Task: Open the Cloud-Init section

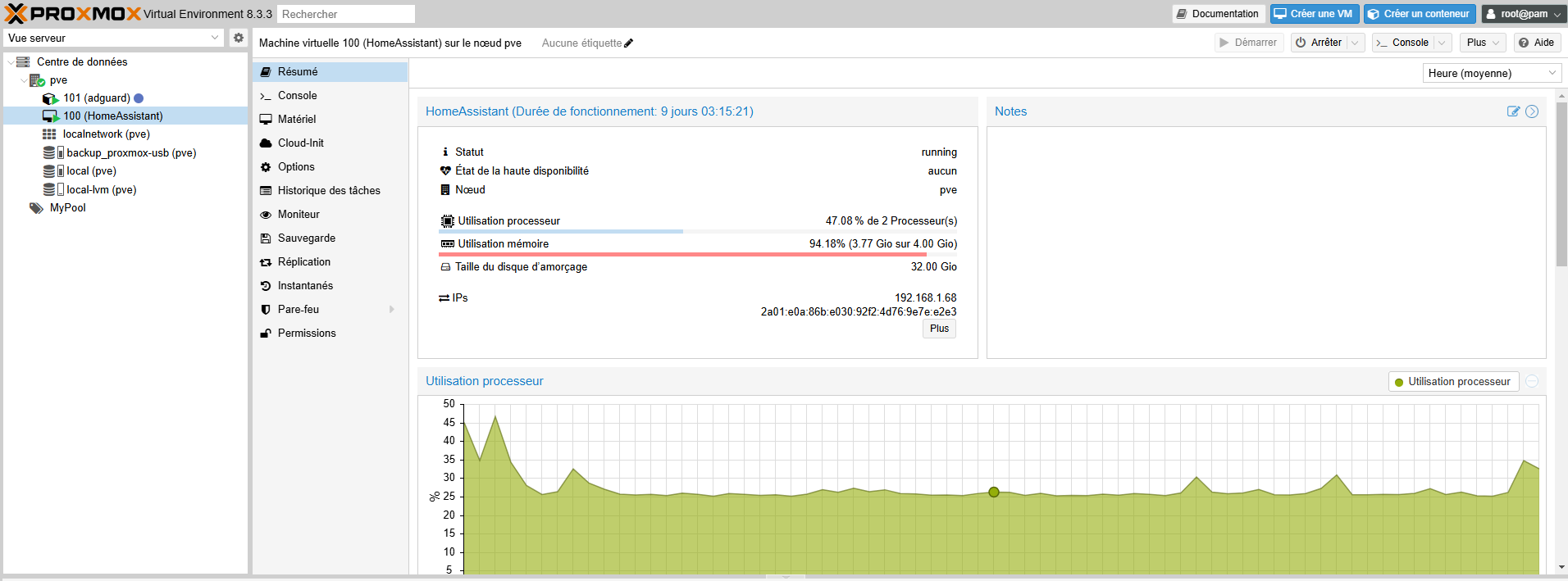Action: (x=330, y=143)
